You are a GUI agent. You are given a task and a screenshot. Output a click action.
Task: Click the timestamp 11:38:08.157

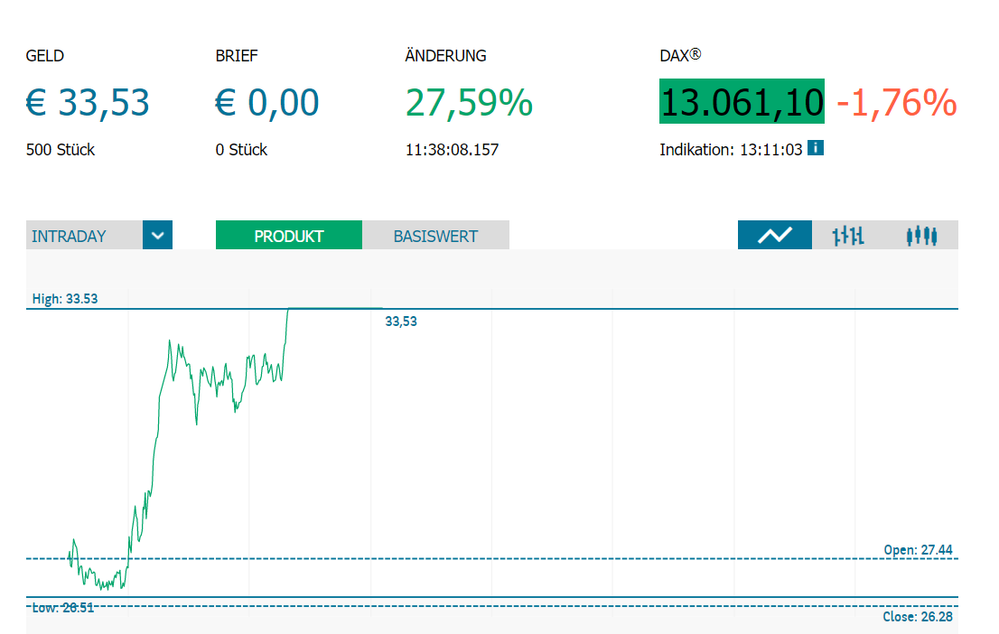pyautogui.click(x=452, y=150)
